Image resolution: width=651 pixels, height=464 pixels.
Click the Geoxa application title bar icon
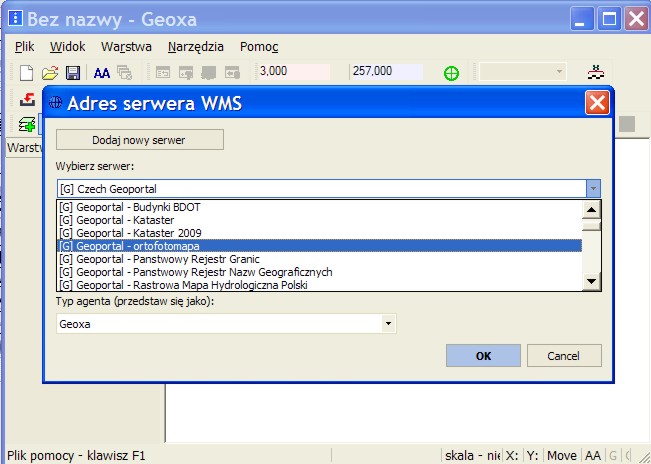15,18
